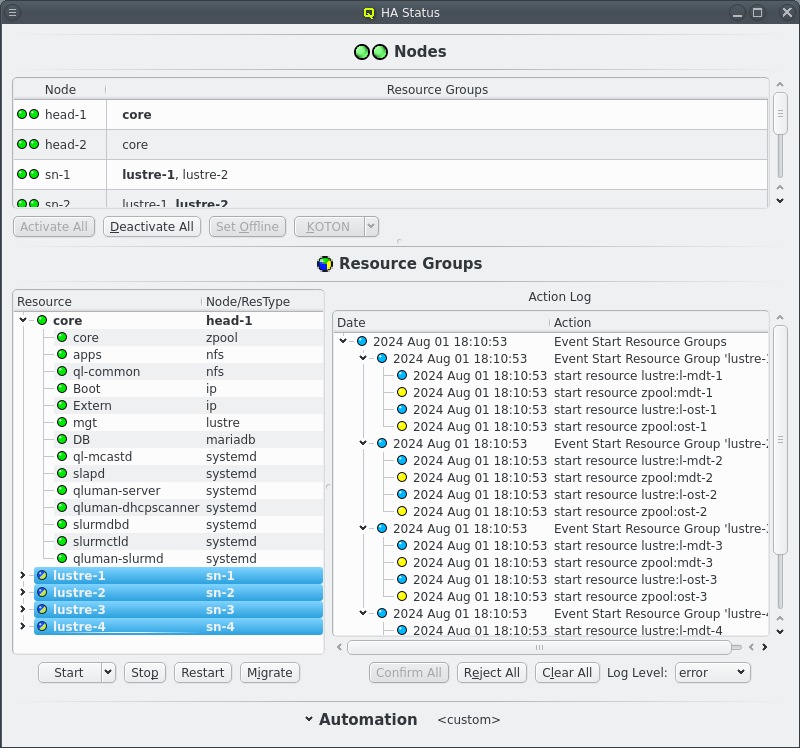800x748 pixels.
Task: Sort by the Resource Groups column header
Action: coord(437,89)
